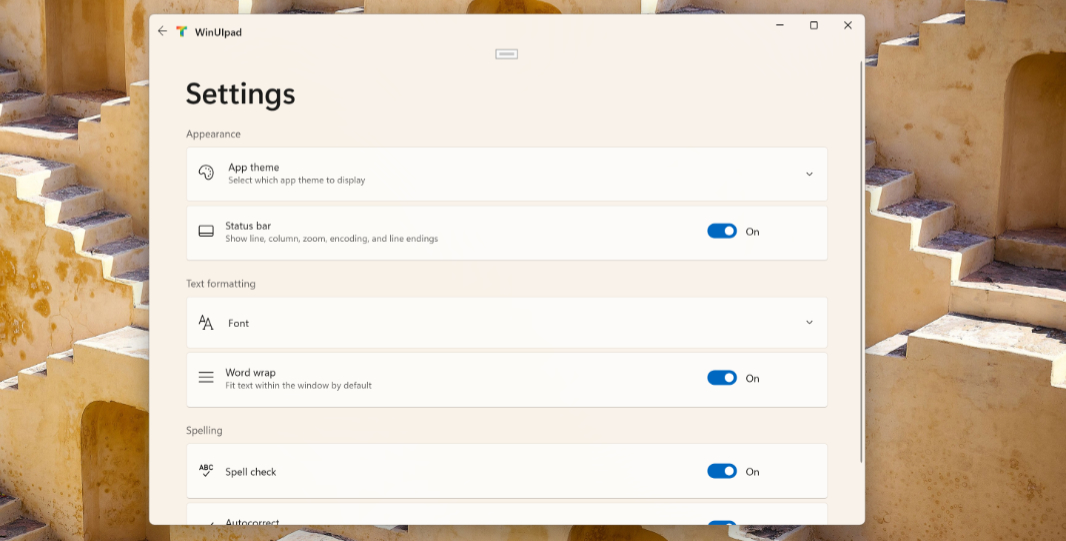Open the App theme settings card
Viewport: 1066px width, 541px height.
point(506,174)
